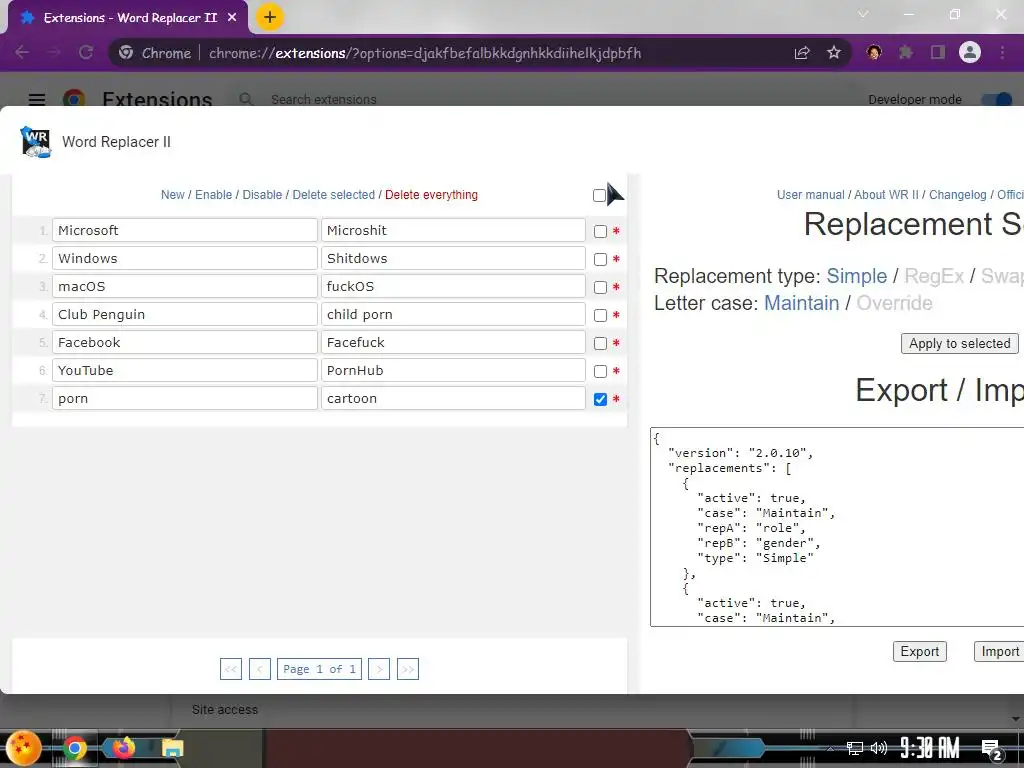Viewport: 1024px width, 768px height.
Task: Click the Word Replacer II logo
Action: point(35,142)
